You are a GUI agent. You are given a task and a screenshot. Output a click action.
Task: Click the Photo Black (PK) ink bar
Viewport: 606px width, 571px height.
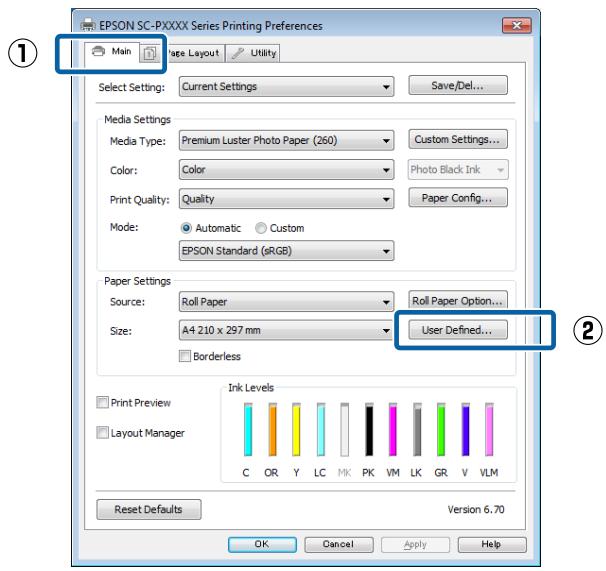click(x=369, y=430)
